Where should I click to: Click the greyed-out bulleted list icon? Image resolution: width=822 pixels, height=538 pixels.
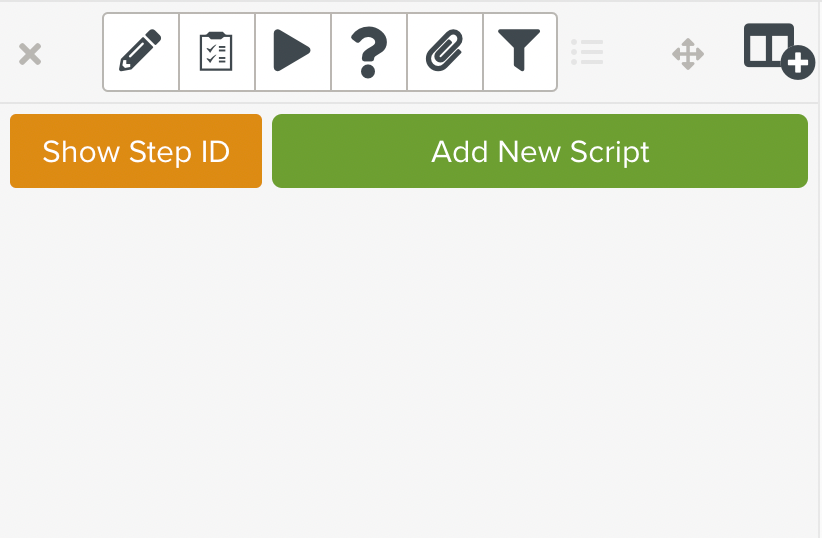(587, 52)
